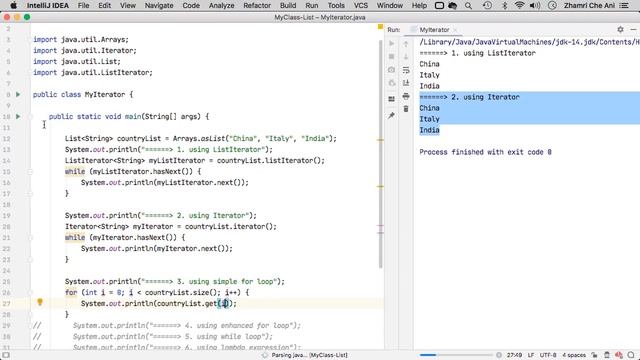Viewport: 640px width, 360px height.
Task: Restore layout using the Run panel layout icon
Action: [x=391, y=99]
